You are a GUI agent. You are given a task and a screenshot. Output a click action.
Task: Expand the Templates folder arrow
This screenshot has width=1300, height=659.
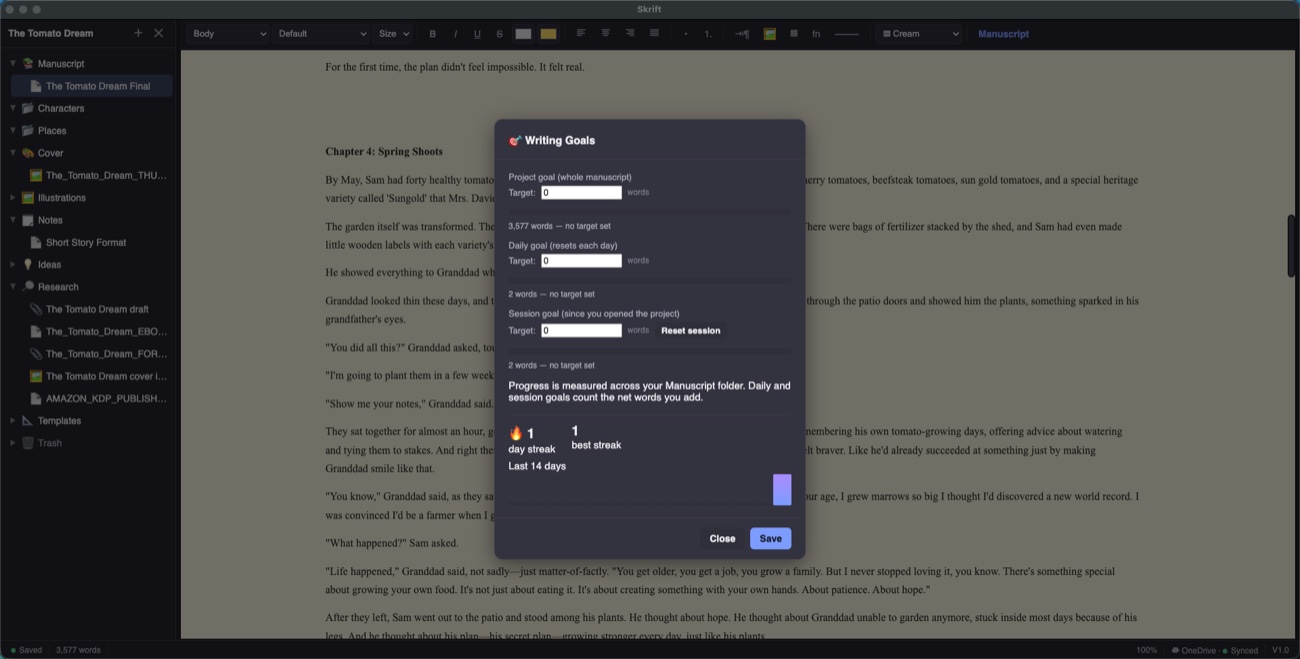(13, 421)
